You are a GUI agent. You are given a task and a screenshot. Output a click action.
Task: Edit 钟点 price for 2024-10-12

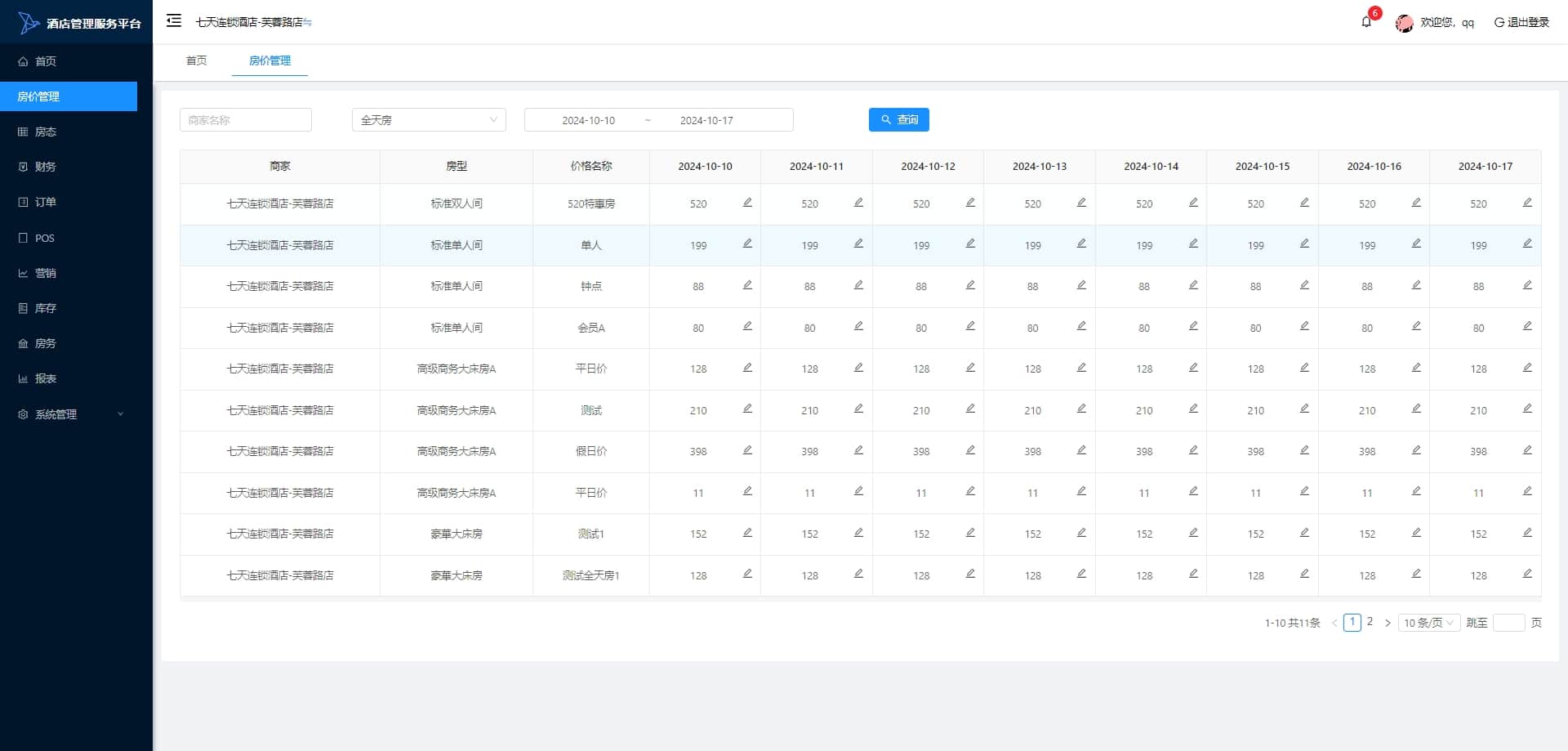point(970,285)
